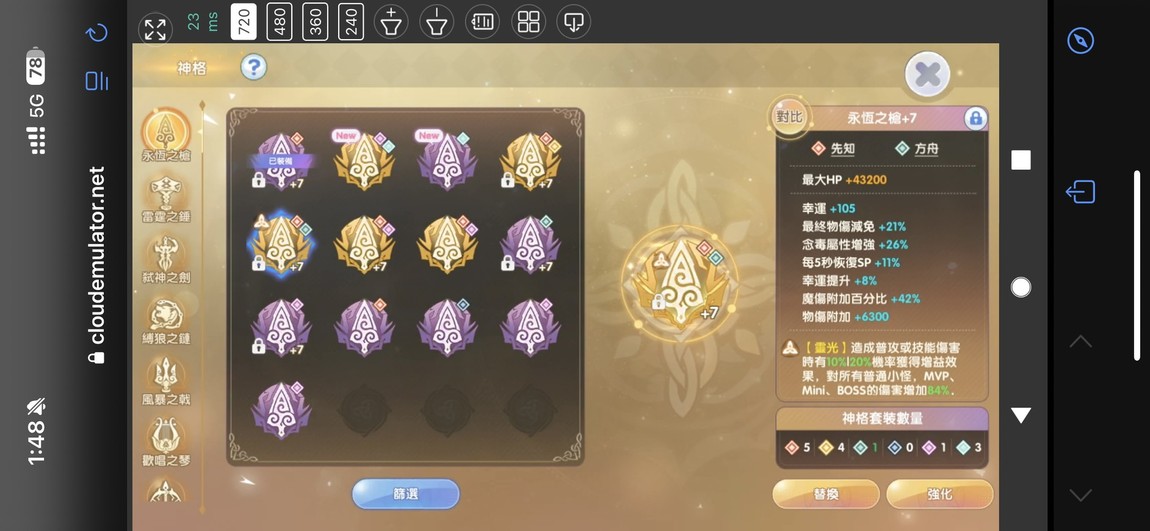Switch stream resolution to 360
Image resolution: width=1150 pixels, height=531 pixels.
[x=315, y=22]
